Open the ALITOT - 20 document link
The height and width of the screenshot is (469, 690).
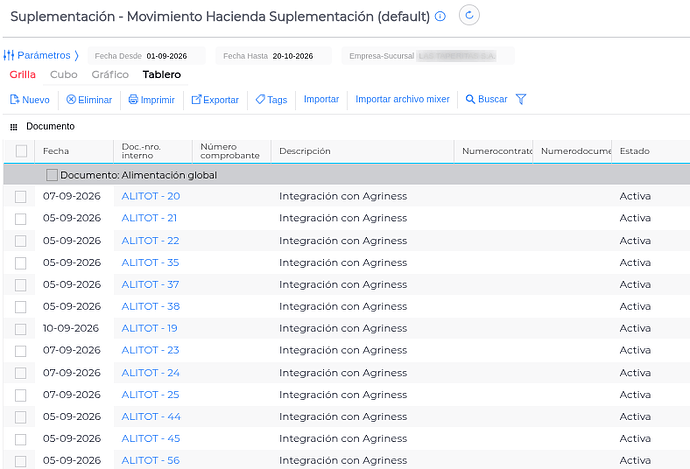tap(150, 196)
